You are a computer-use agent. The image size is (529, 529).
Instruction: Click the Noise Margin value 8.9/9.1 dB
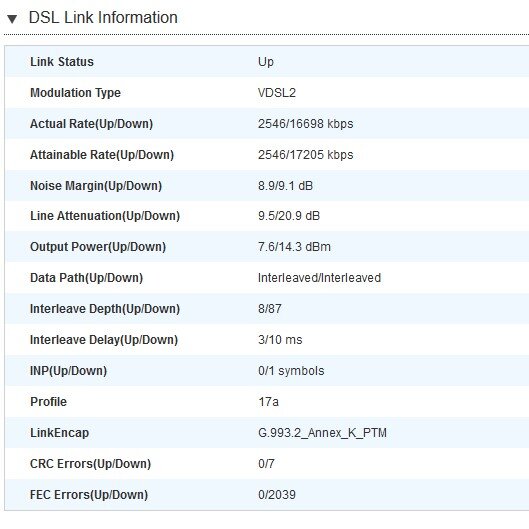point(285,186)
